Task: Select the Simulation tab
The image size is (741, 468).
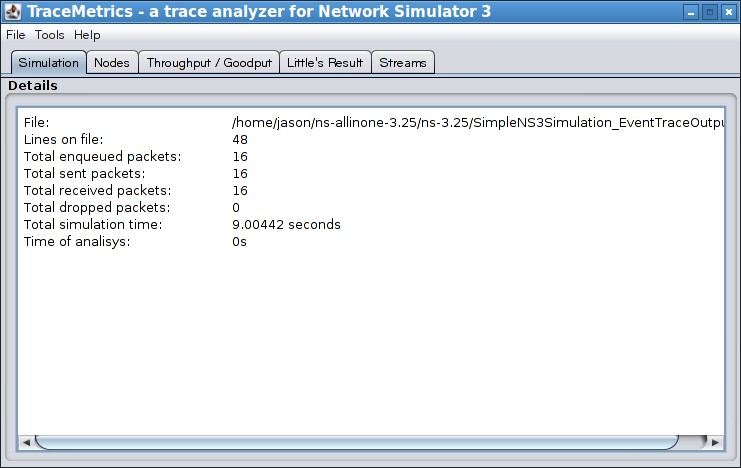Action: [x=49, y=62]
